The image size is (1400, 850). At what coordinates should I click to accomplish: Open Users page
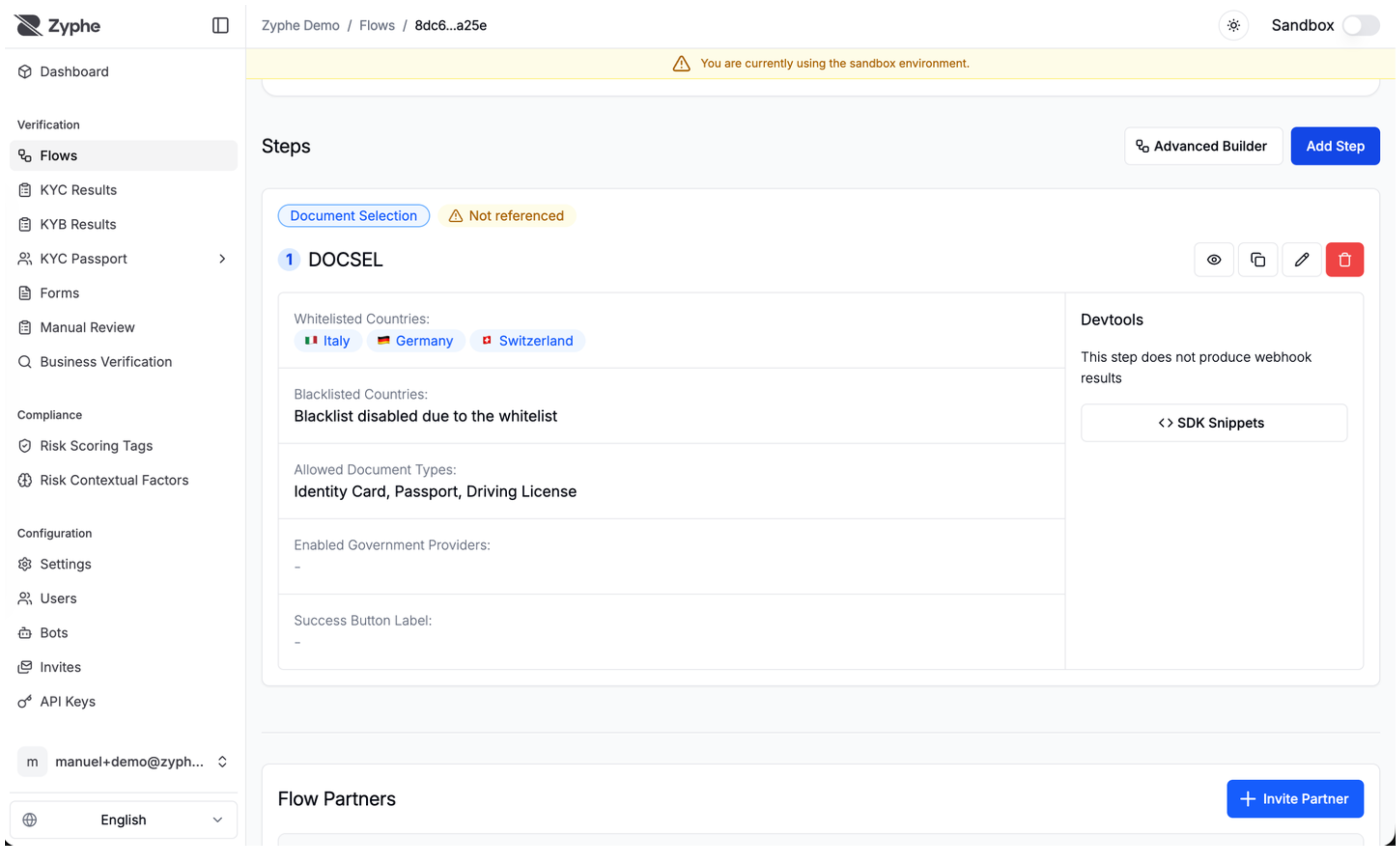tap(123, 598)
